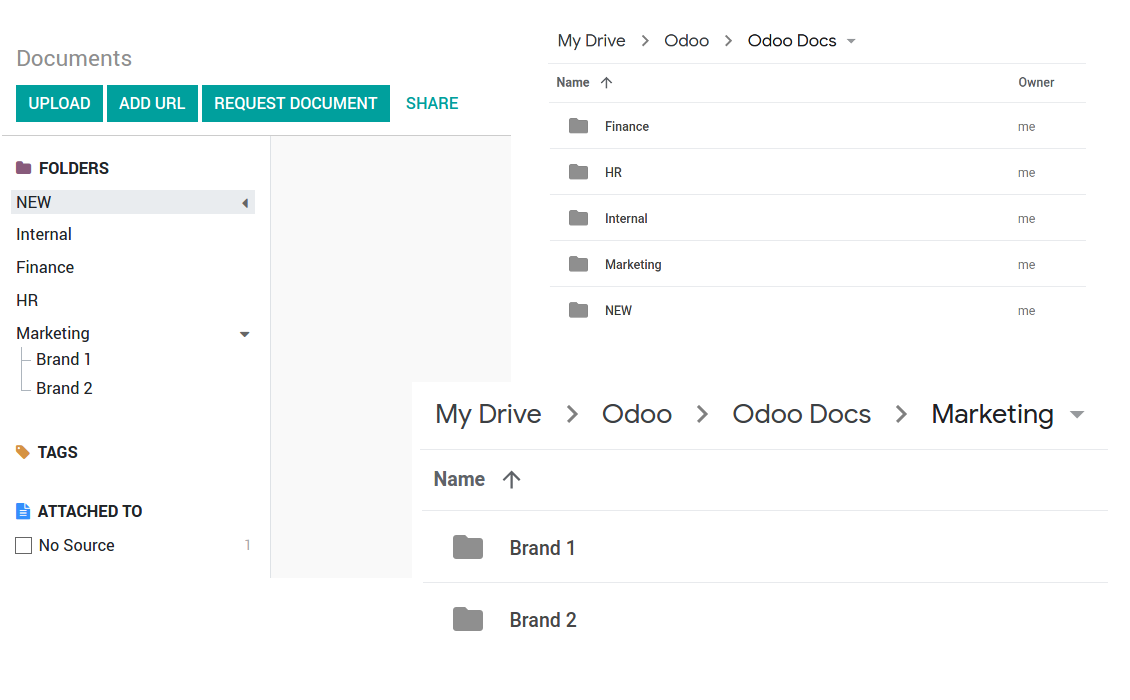Click the NEW folder icon in Drive

pyautogui.click(x=578, y=310)
